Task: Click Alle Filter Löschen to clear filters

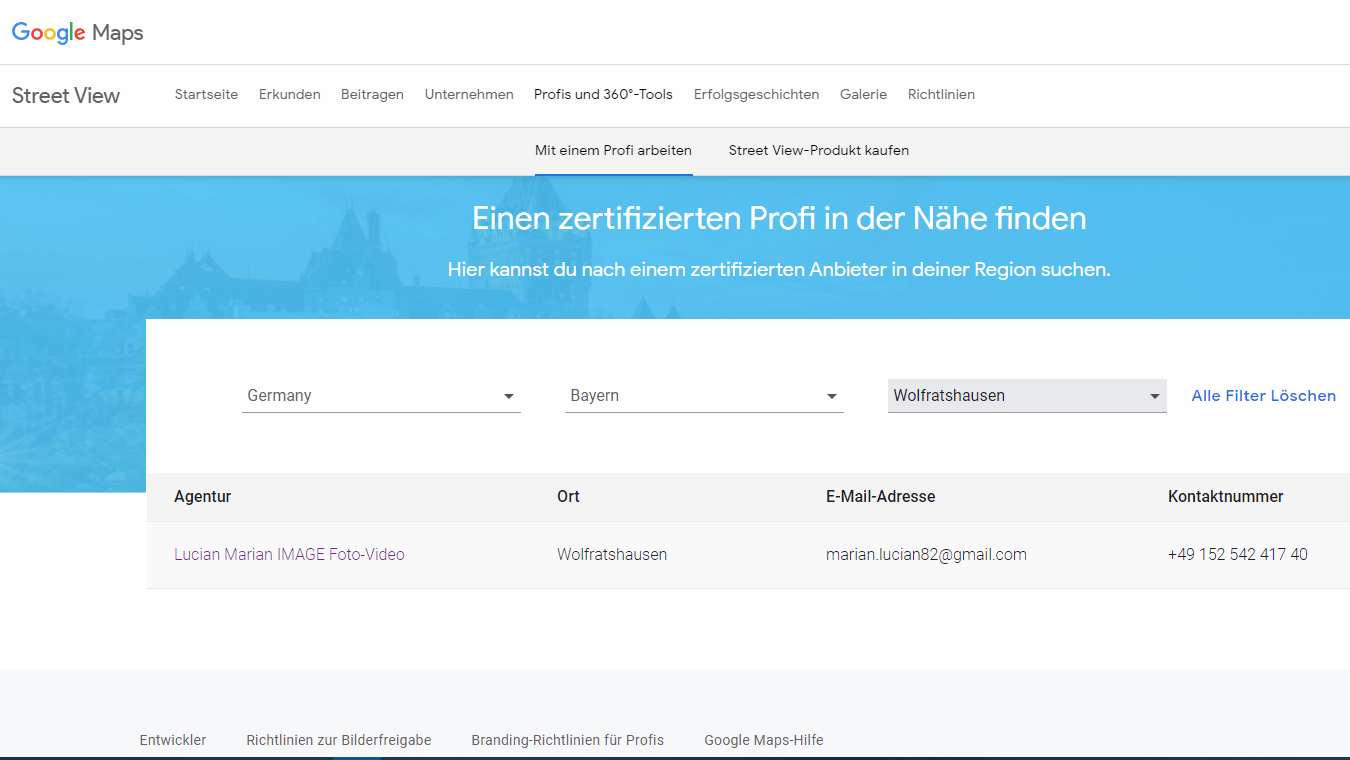Action: [x=1264, y=396]
